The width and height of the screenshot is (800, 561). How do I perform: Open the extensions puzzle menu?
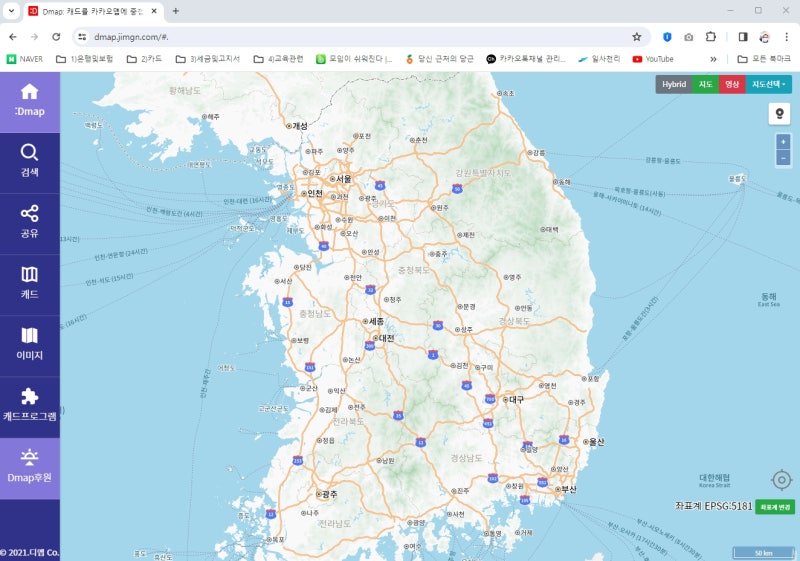coord(711,37)
